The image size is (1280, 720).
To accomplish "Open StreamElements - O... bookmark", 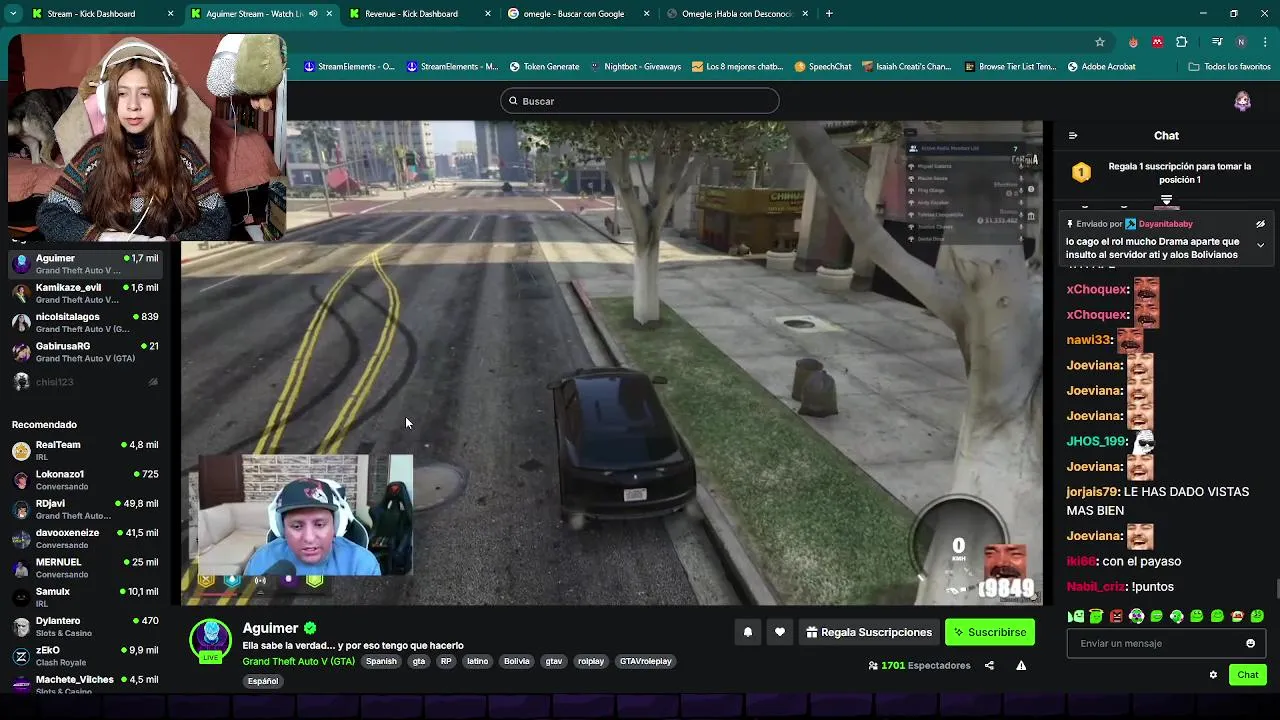I will pos(349,67).
